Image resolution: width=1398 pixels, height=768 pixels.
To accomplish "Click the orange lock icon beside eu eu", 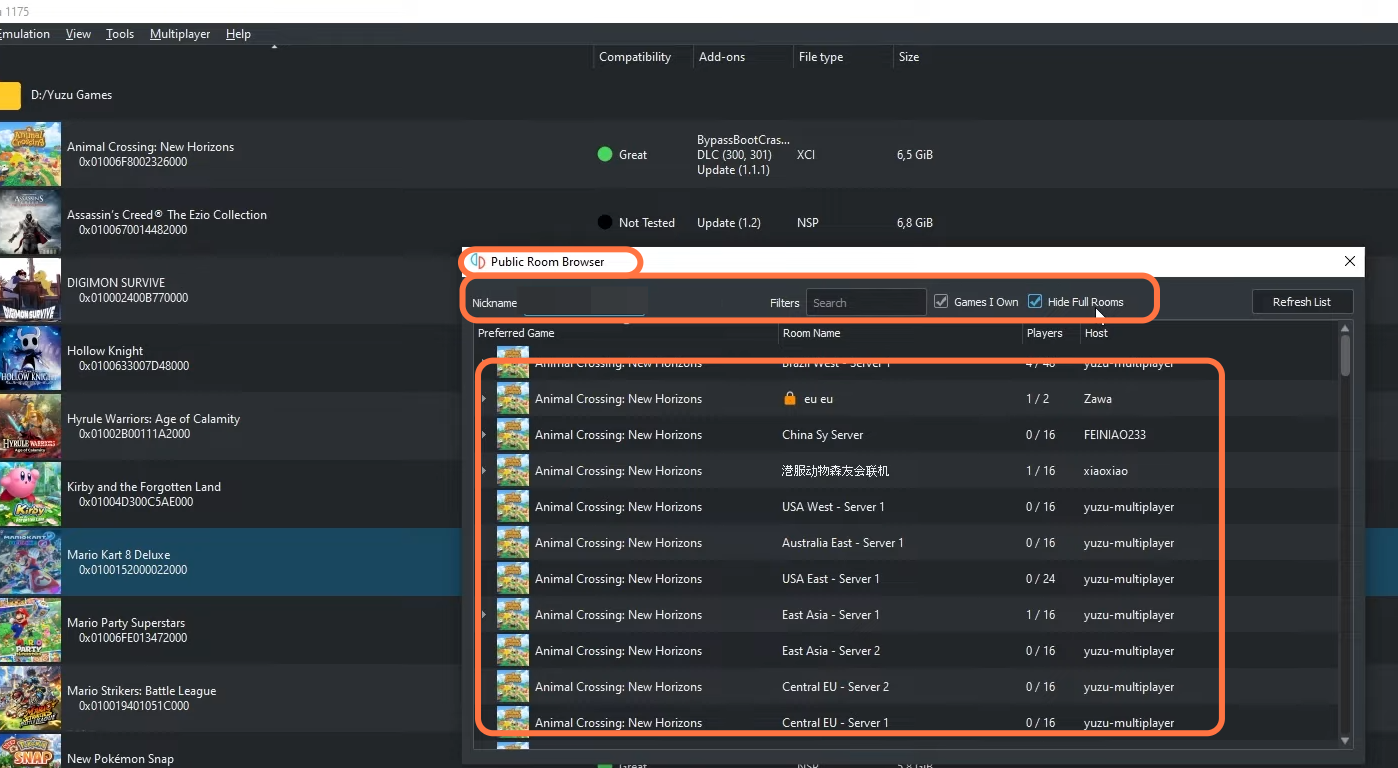I will click(790, 398).
